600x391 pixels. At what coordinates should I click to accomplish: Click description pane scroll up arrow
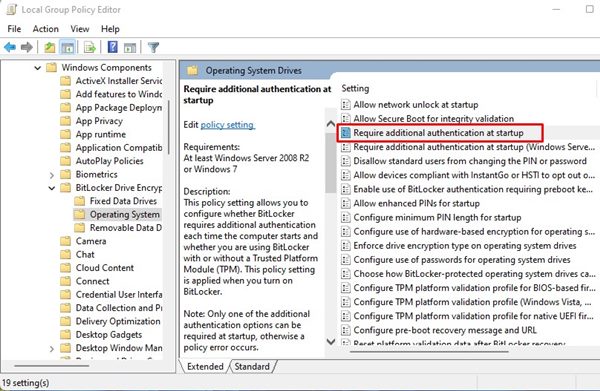tap(331, 124)
